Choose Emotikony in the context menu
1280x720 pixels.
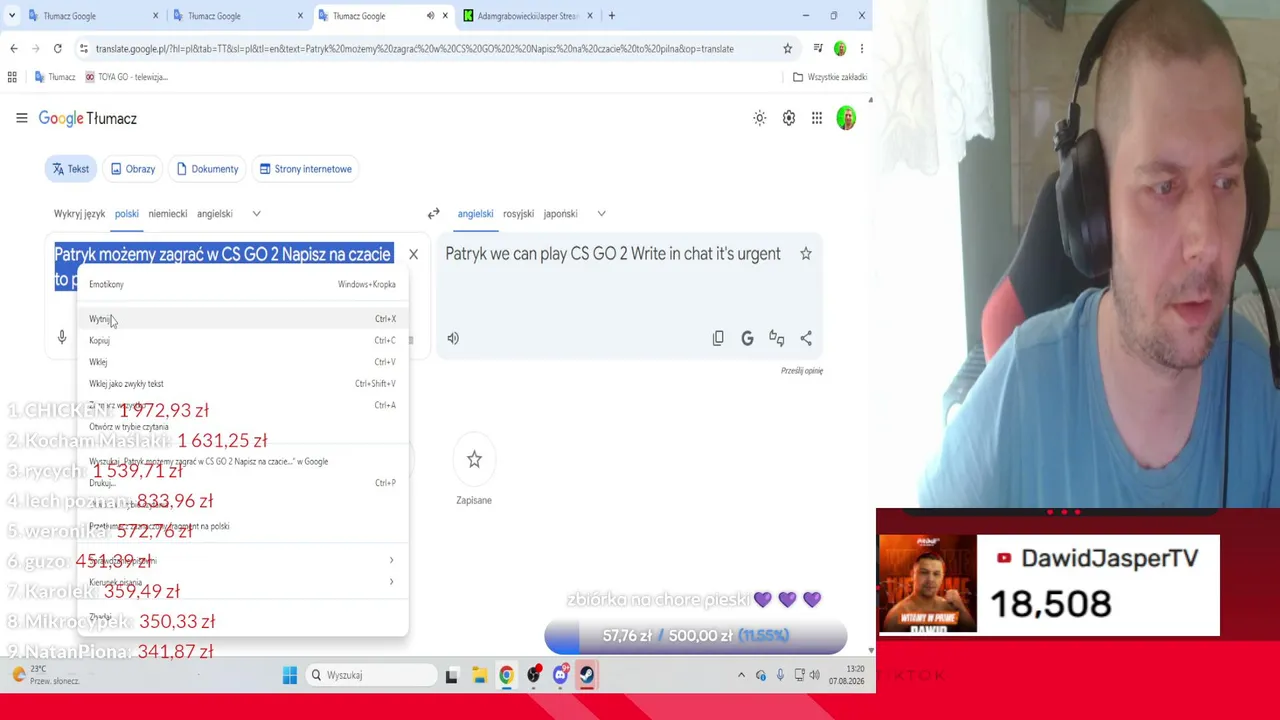click(243, 284)
